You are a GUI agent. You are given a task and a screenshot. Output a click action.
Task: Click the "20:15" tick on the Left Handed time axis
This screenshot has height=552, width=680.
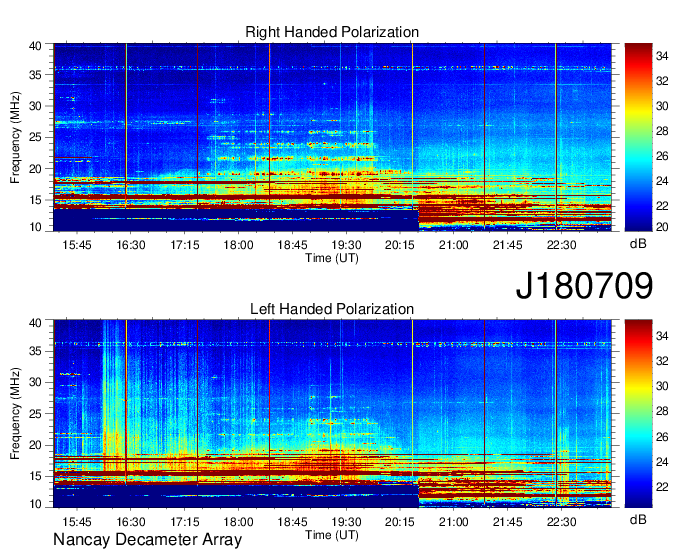click(400, 521)
